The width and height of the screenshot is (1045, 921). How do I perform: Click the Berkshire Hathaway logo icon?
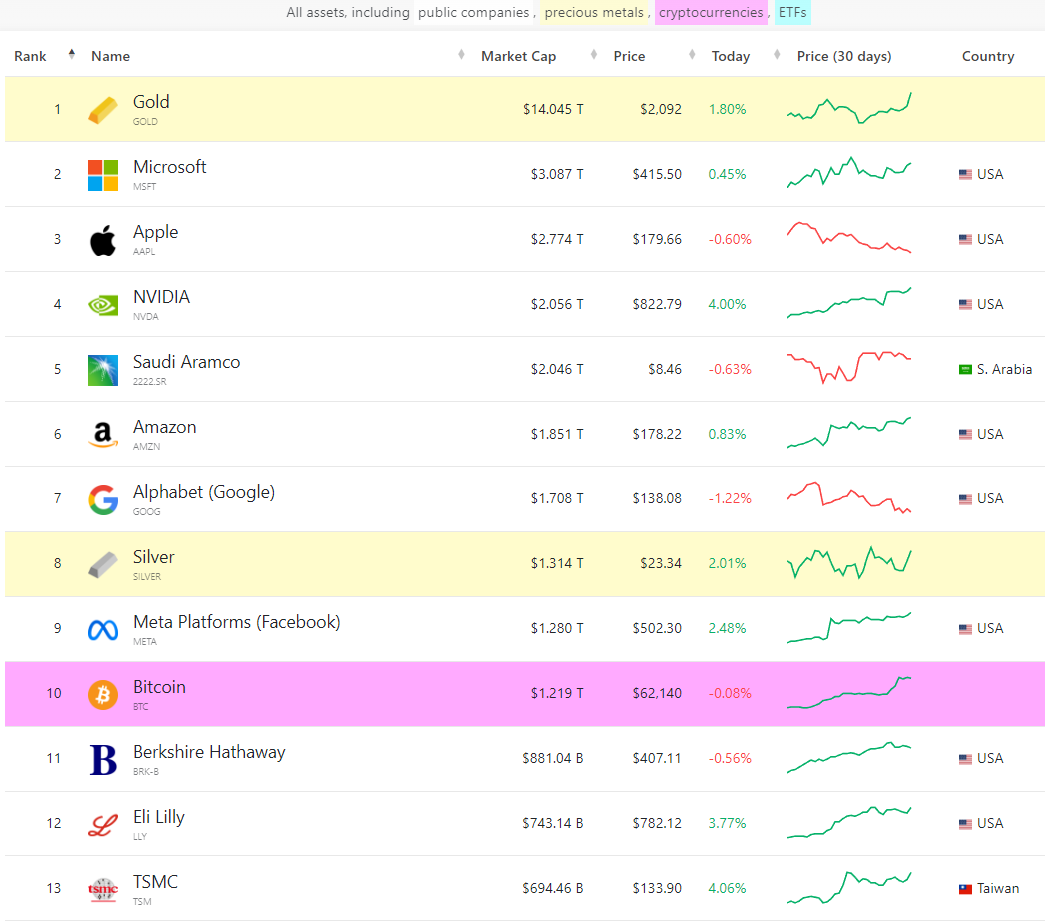click(x=103, y=760)
